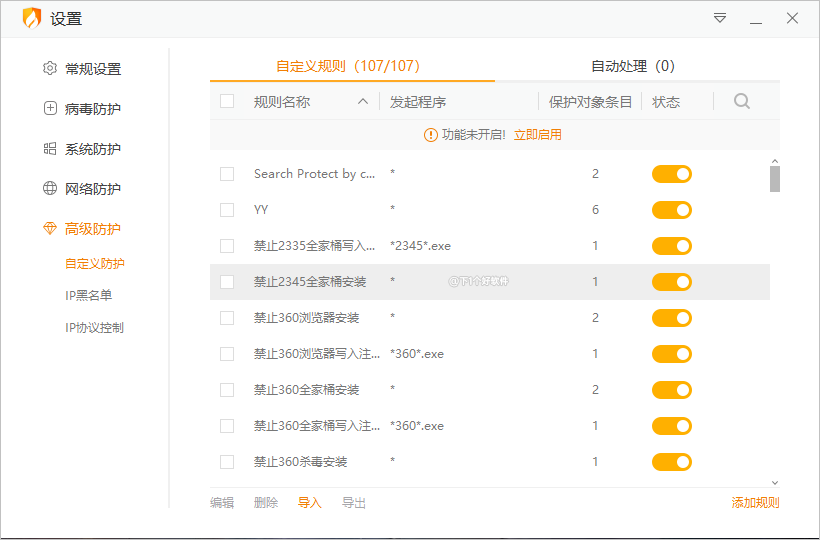The height and width of the screenshot is (540, 820).
Task: Click 导入 to import rules
Action: coord(310,503)
